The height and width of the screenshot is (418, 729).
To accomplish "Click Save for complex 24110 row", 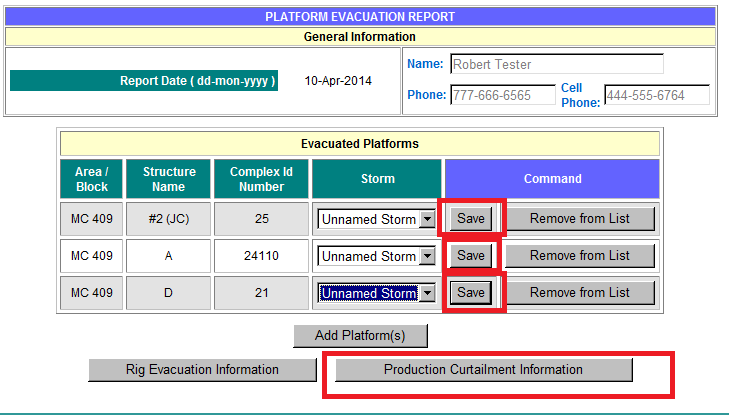I will (x=471, y=255).
